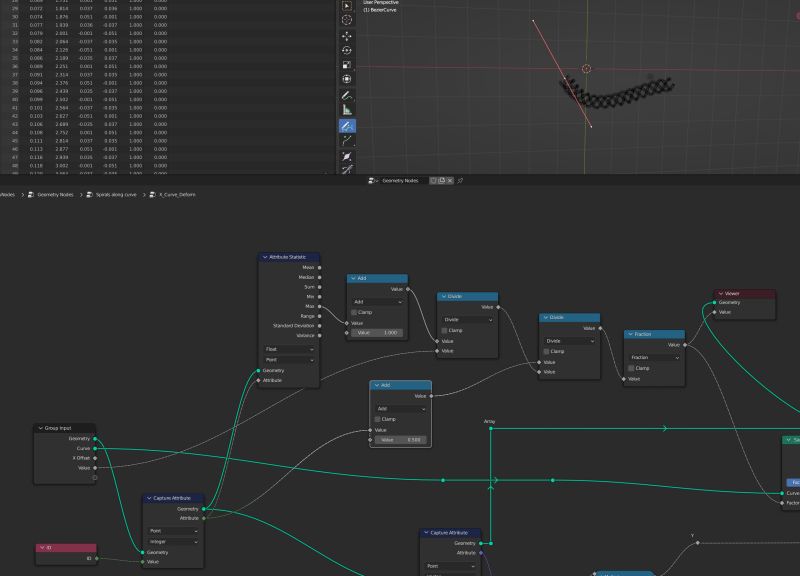Open the operation dropdown on the Add node

[378, 300]
